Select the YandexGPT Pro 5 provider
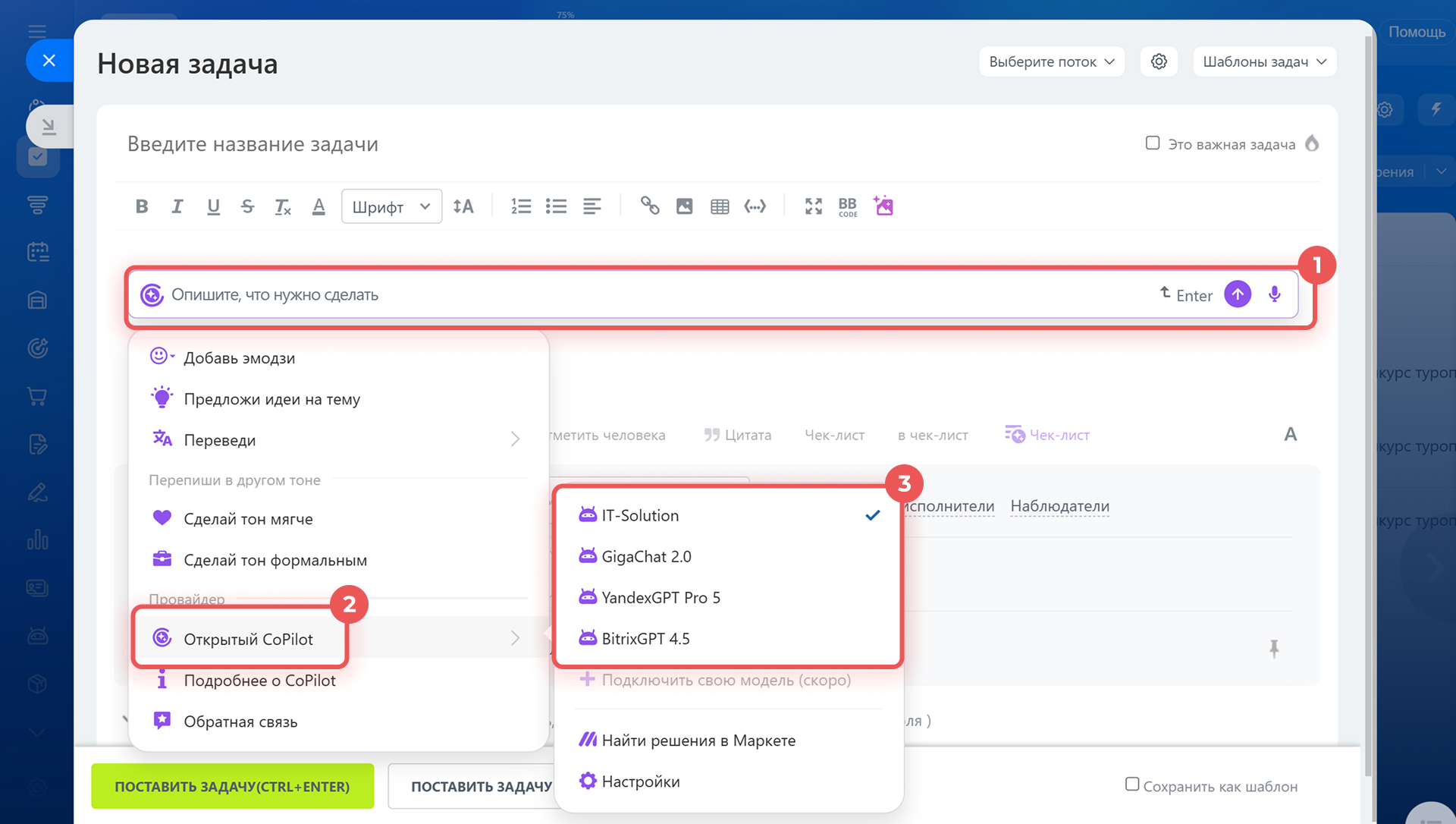The height and width of the screenshot is (824, 1456). 729,597
